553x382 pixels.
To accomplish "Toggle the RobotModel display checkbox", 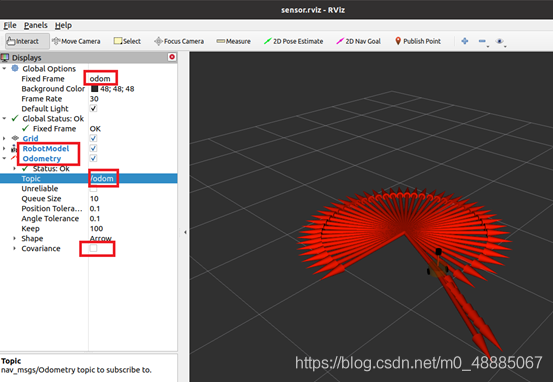I will [93, 148].
